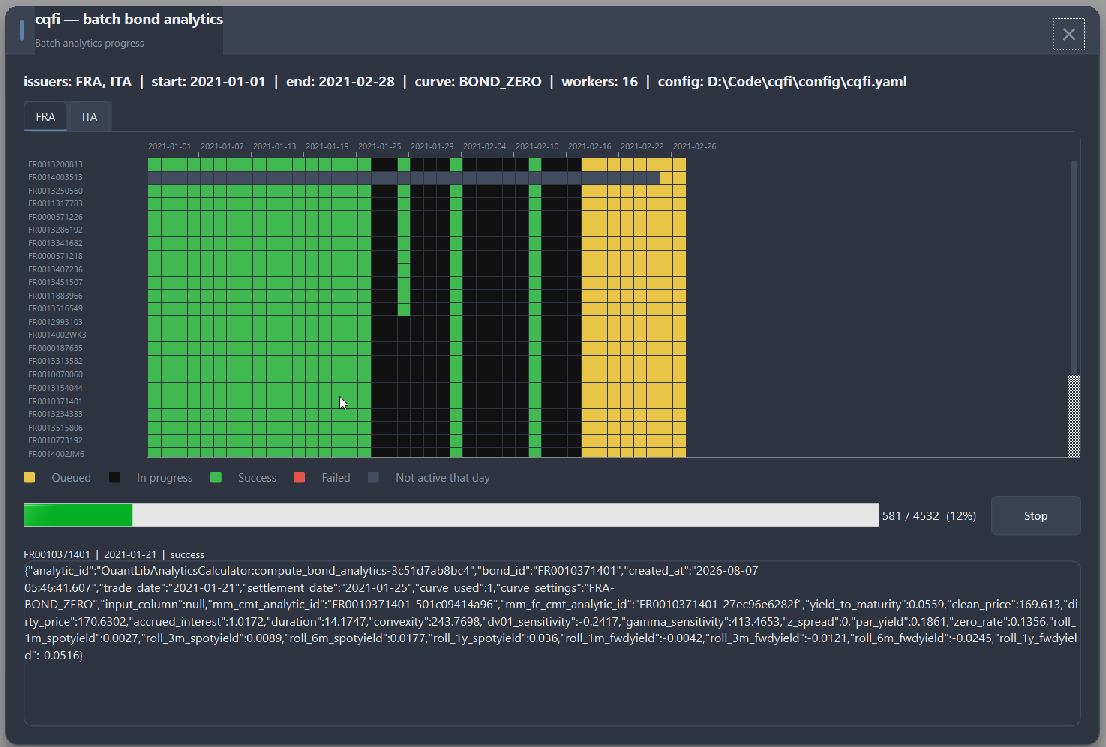The width and height of the screenshot is (1106, 747).
Task: Click the heatmap vertical scrollbar thumb
Action: pyautogui.click(x=1074, y=416)
